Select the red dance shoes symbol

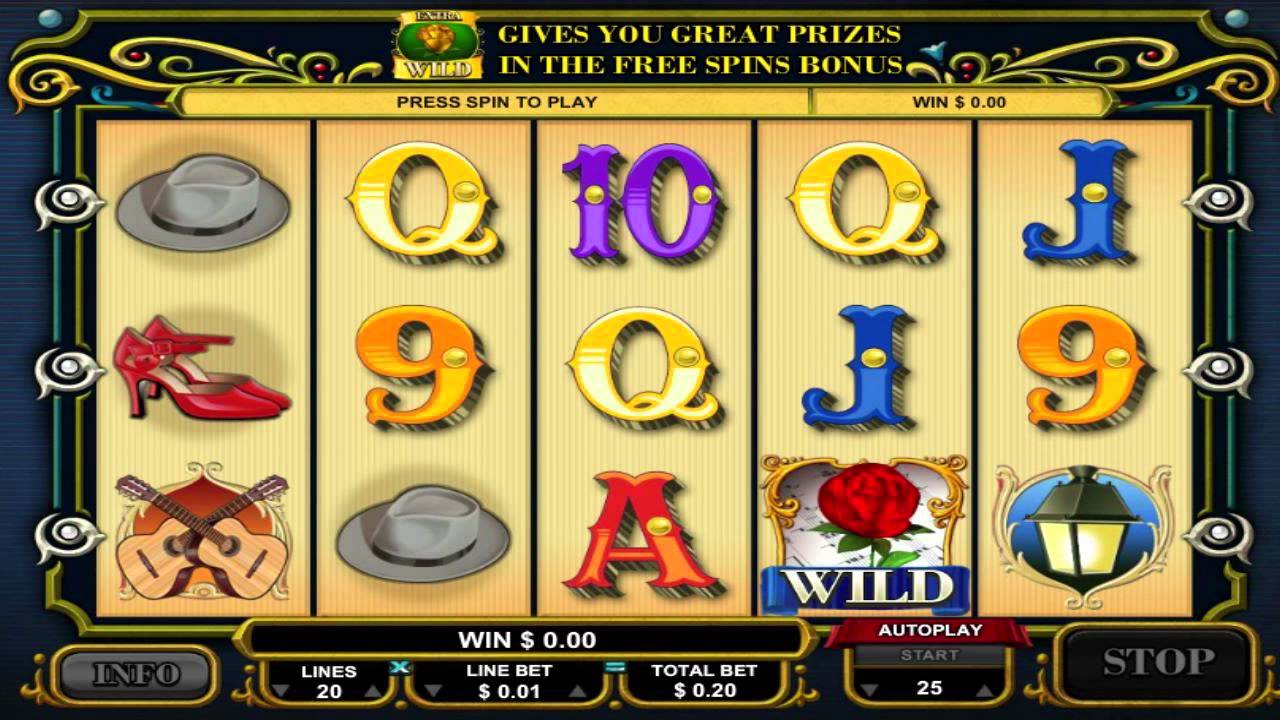(200, 367)
